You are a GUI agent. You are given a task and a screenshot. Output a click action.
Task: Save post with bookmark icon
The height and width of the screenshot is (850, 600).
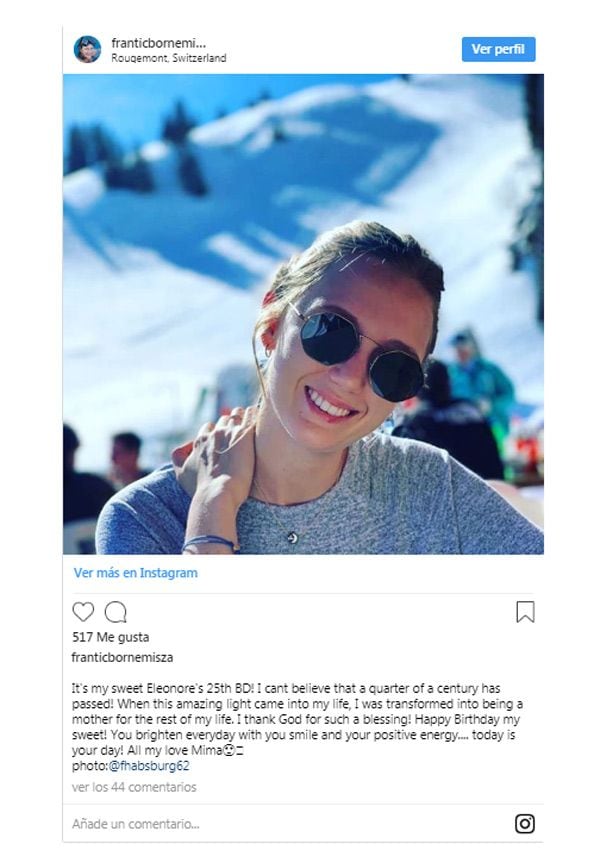point(525,612)
